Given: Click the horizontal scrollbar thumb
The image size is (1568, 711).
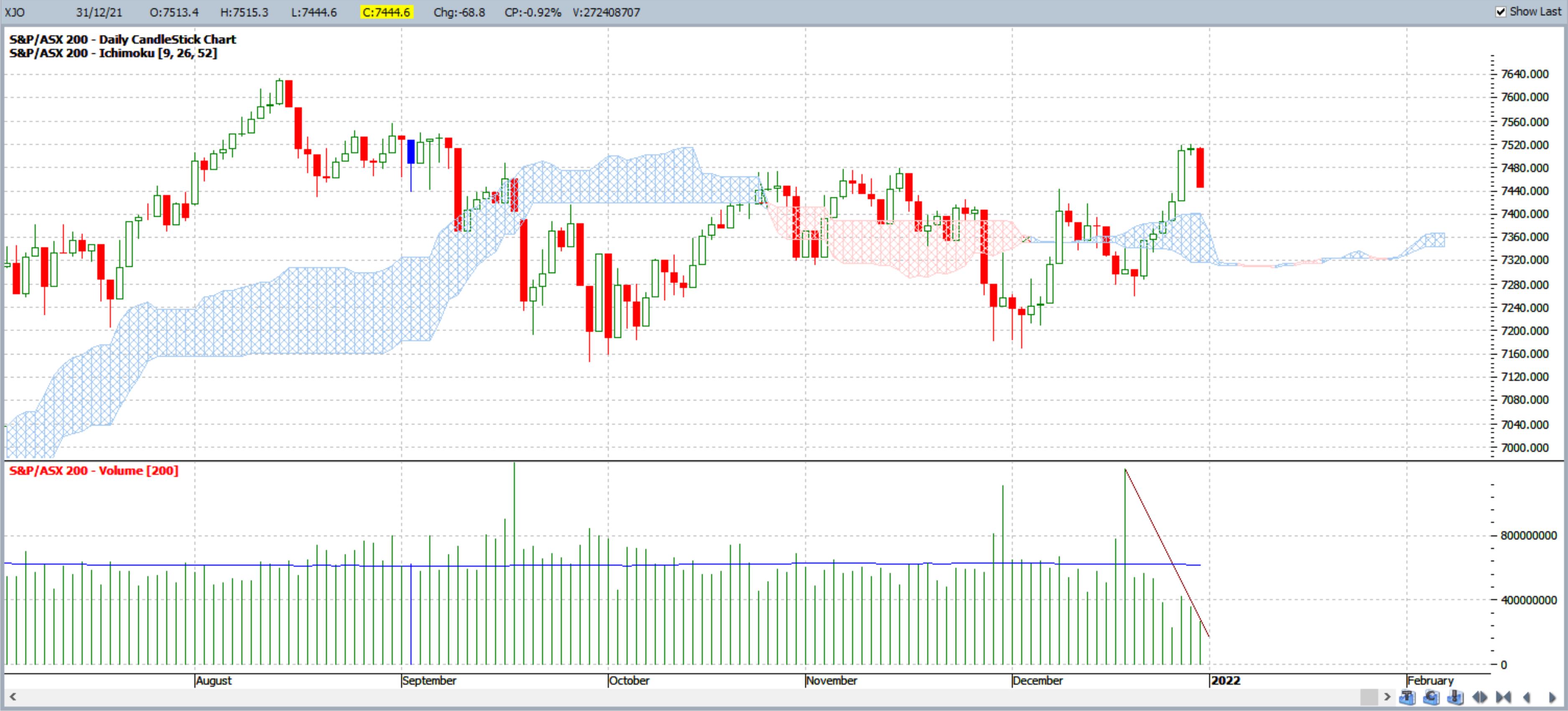Looking at the screenshot, I should coord(1369,697).
